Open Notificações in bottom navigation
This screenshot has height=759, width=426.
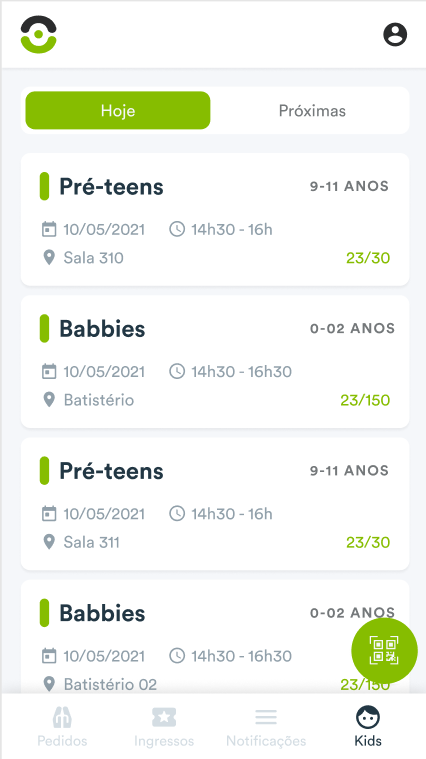pos(266,726)
